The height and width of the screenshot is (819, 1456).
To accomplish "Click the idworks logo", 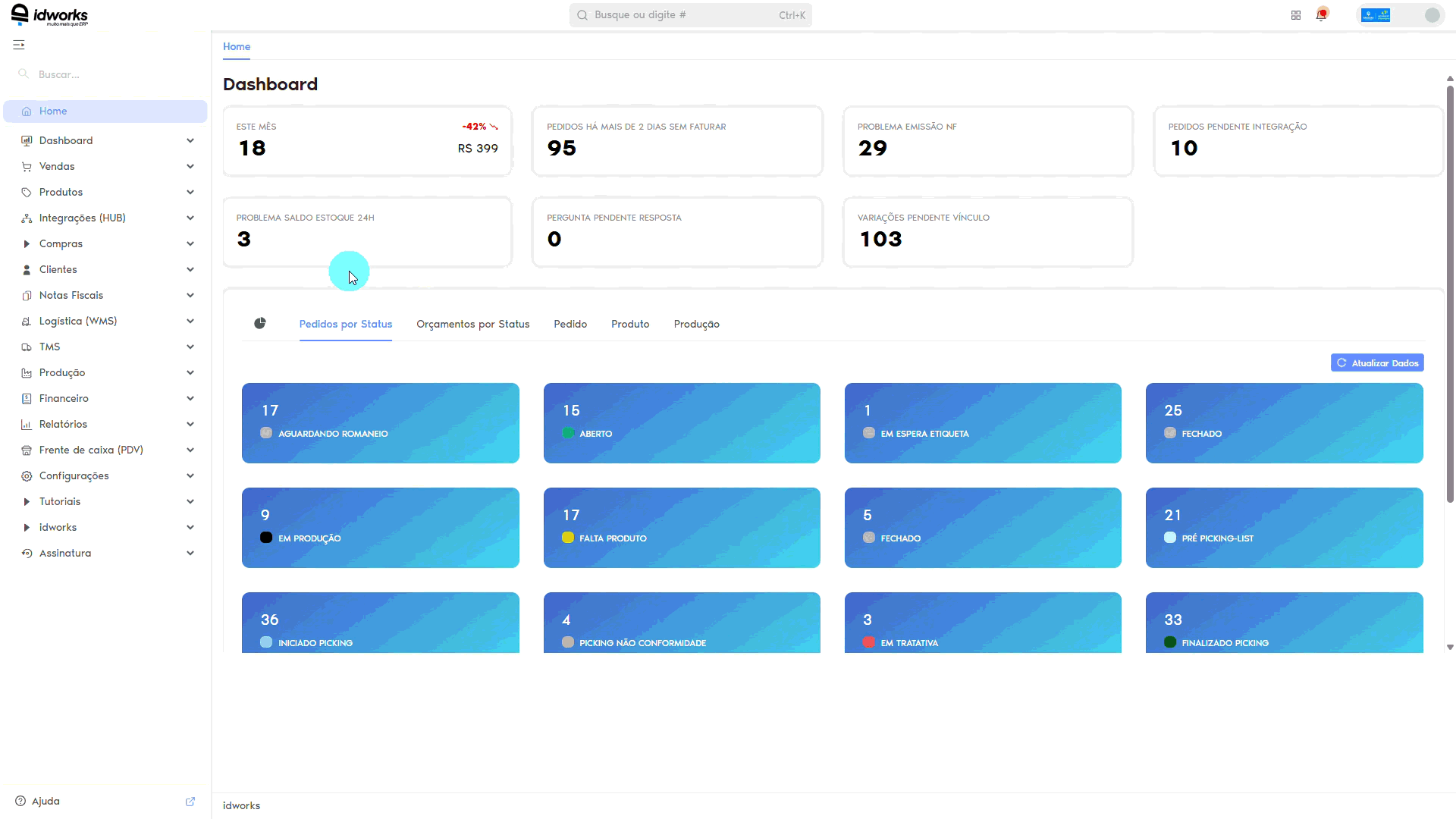I will point(50,15).
